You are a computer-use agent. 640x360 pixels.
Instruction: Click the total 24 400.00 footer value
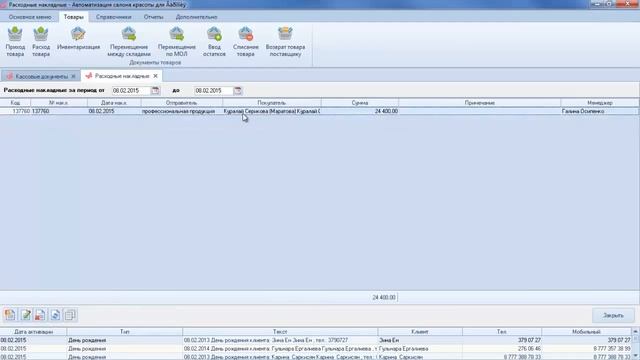point(384,298)
